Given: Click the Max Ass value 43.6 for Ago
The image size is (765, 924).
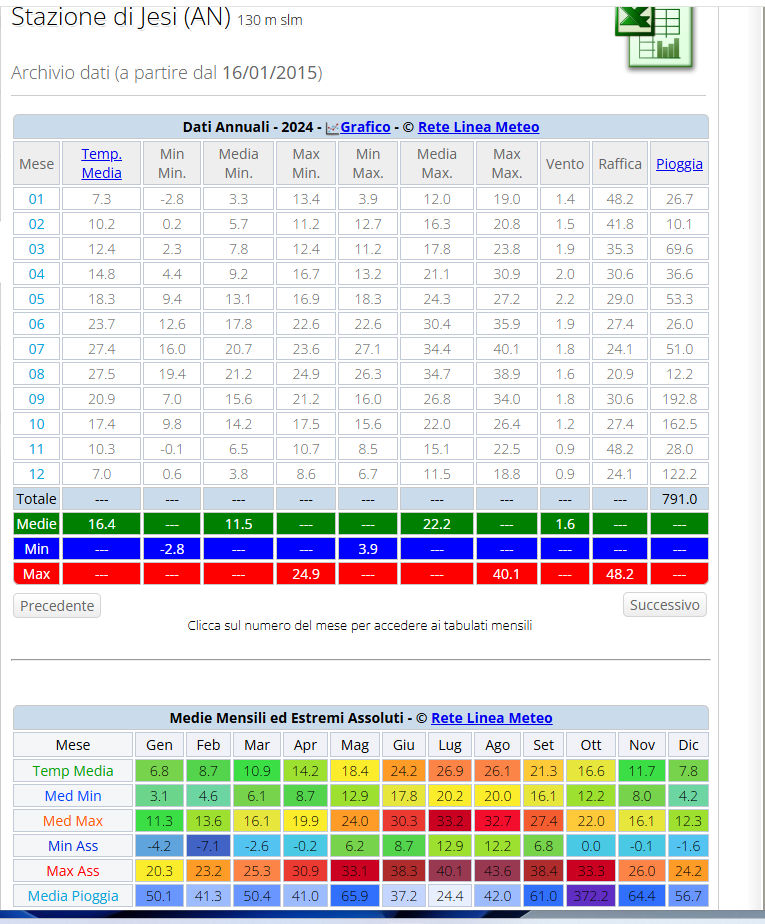Looking at the screenshot, I should pos(497,871).
